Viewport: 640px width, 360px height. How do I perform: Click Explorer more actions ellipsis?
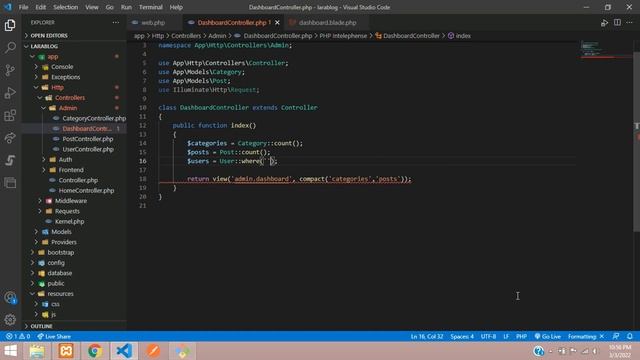[x=116, y=22]
